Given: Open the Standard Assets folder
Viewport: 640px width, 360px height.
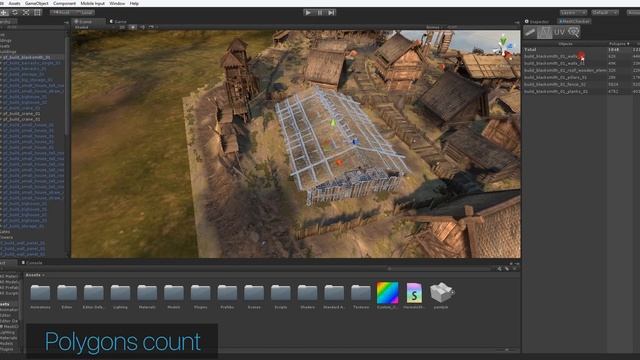Looking at the screenshot, I should click(x=334, y=296).
